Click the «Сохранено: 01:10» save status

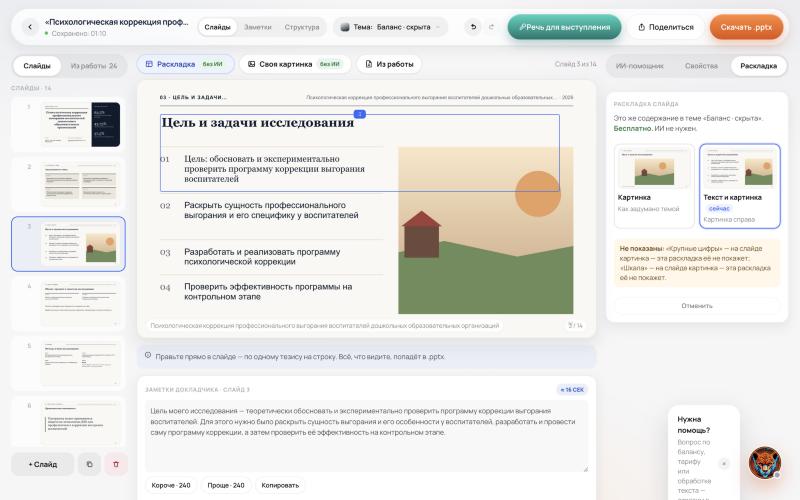(x=79, y=33)
